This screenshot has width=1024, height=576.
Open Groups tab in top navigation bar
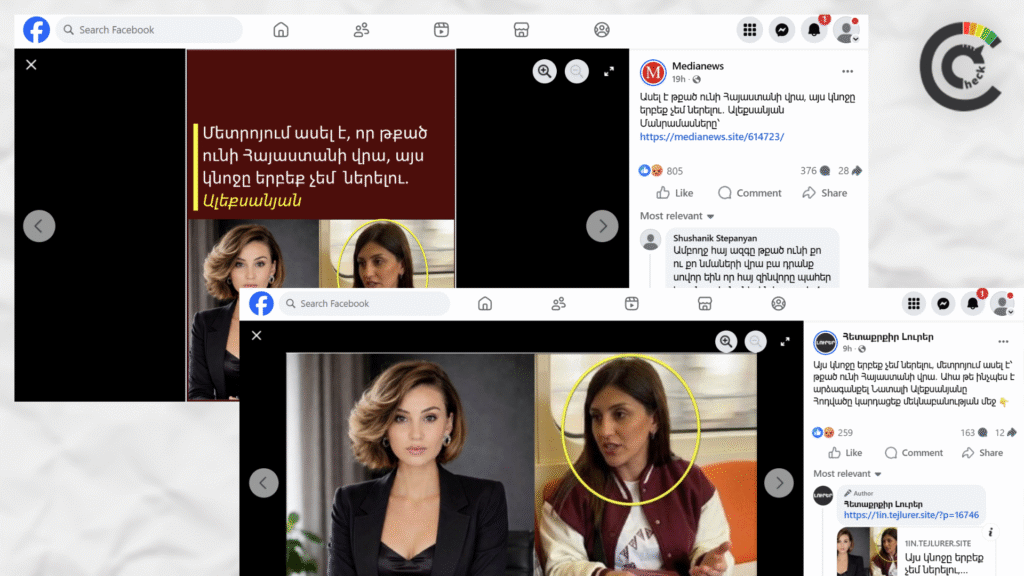click(601, 30)
